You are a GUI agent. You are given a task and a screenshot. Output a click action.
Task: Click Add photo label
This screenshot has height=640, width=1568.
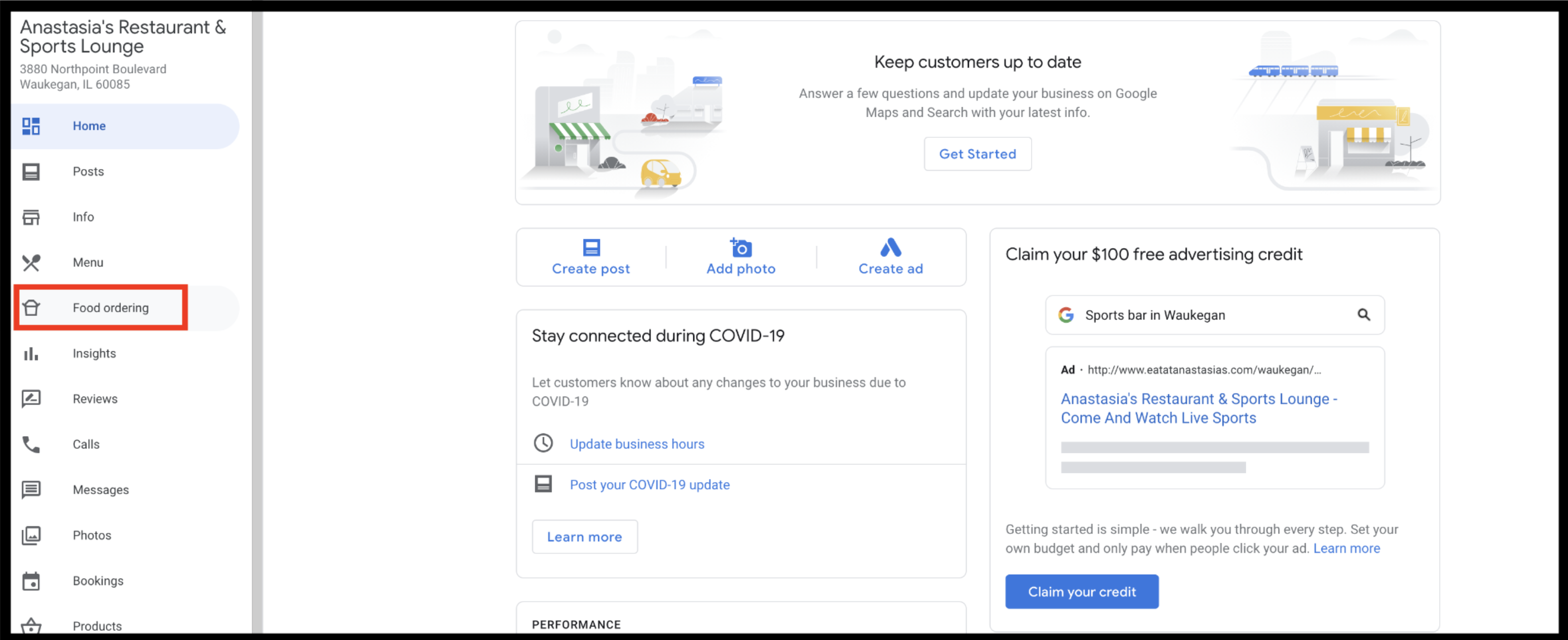[x=741, y=269]
